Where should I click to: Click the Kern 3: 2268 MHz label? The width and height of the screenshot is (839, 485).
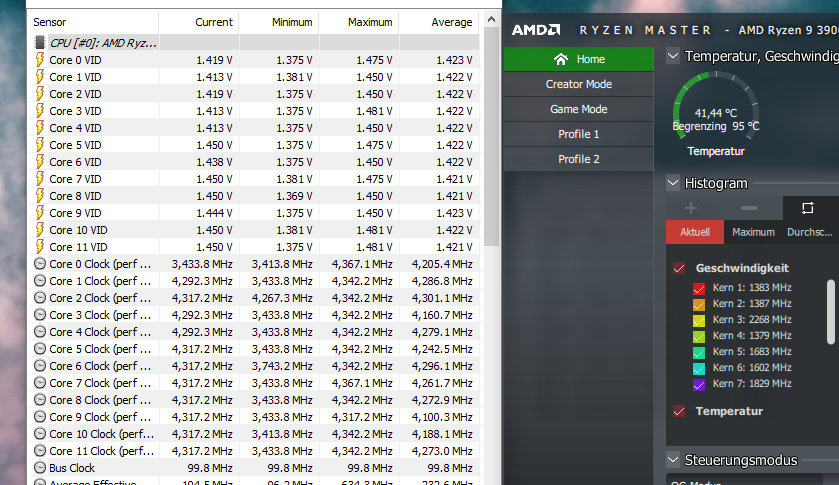(752, 320)
